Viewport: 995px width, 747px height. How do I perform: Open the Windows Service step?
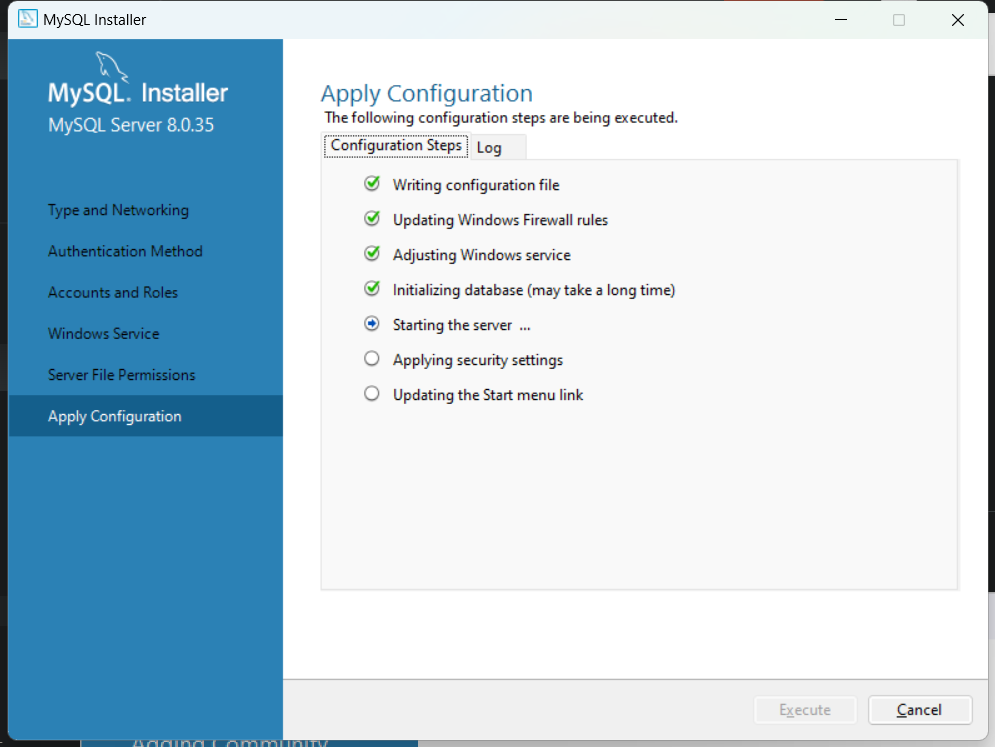[104, 333]
